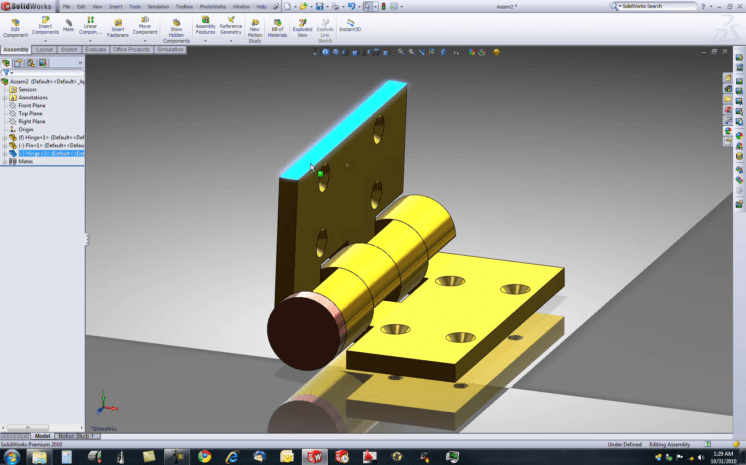This screenshot has height=465, width=746.
Task: Open Assembly Features tool
Action: point(205,26)
